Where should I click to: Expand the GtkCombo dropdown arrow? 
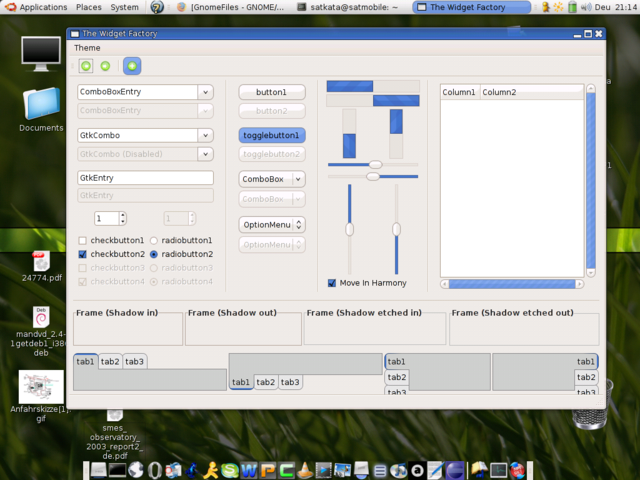(205, 135)
